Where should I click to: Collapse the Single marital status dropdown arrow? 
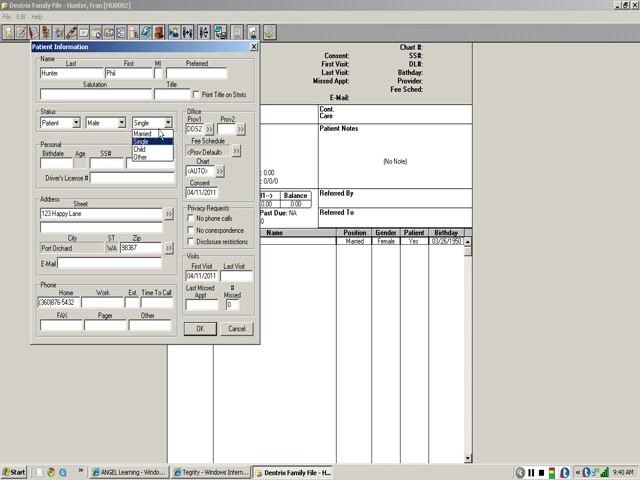tap(168, 122)
